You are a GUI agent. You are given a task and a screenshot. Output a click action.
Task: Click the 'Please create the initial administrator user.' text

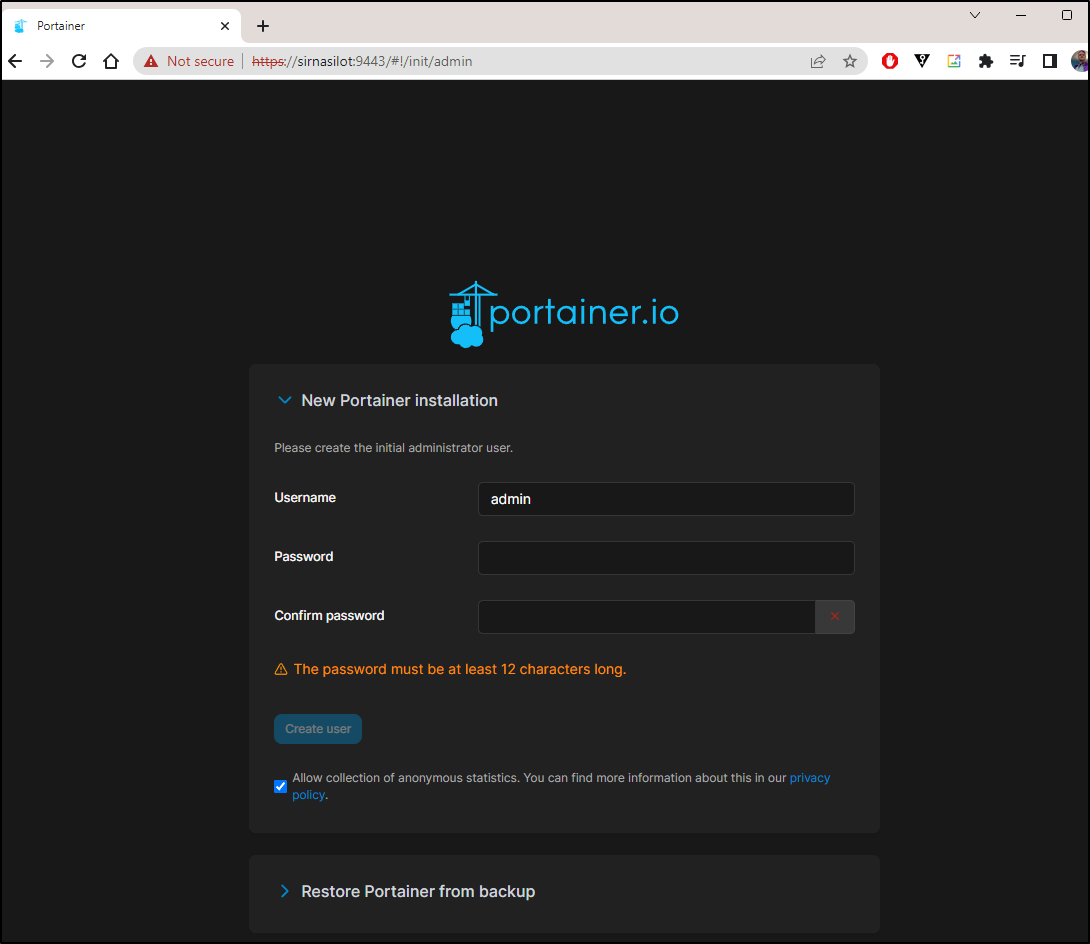393,448
